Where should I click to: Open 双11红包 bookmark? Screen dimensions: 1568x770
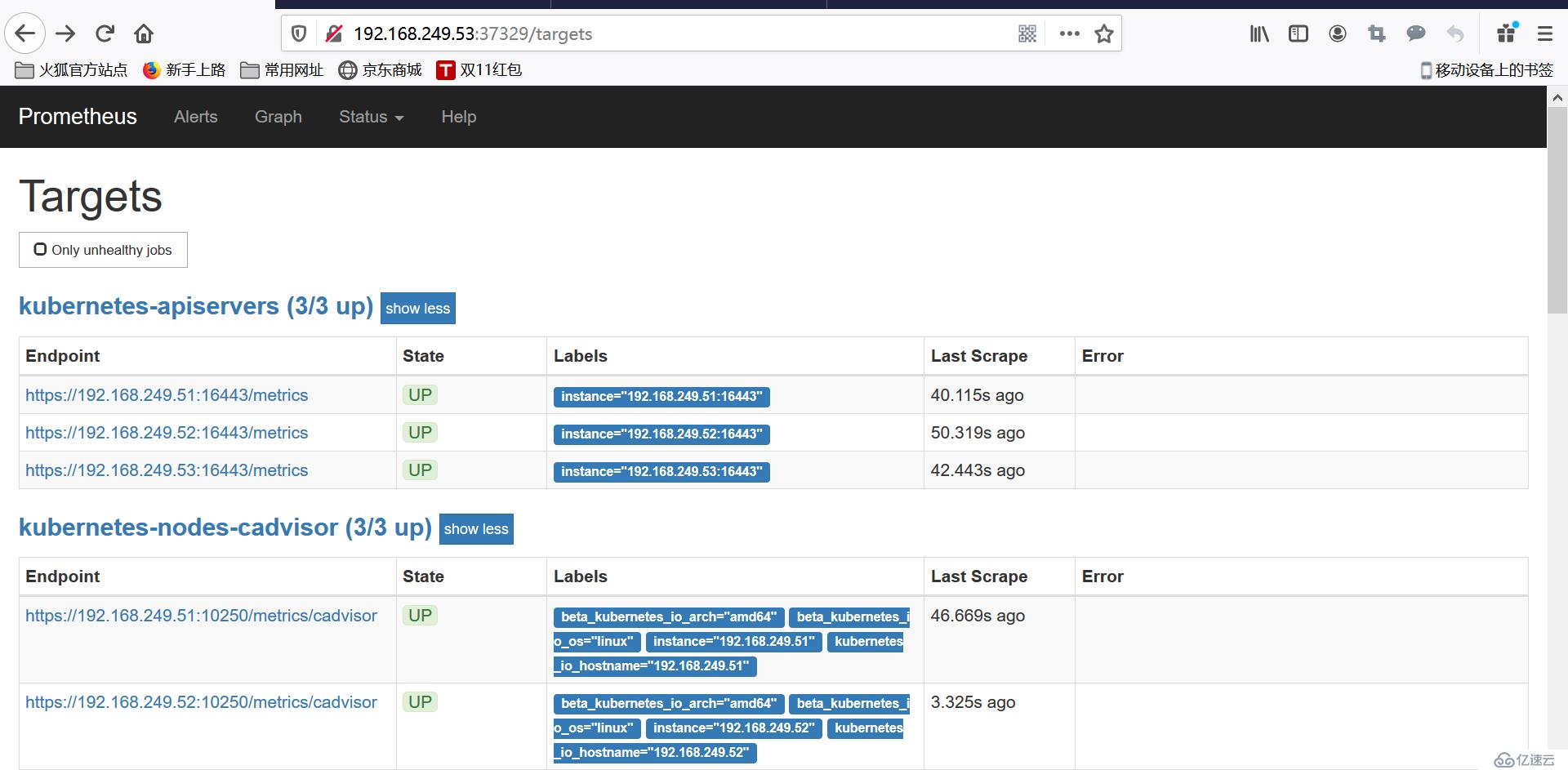pos(479,70)
